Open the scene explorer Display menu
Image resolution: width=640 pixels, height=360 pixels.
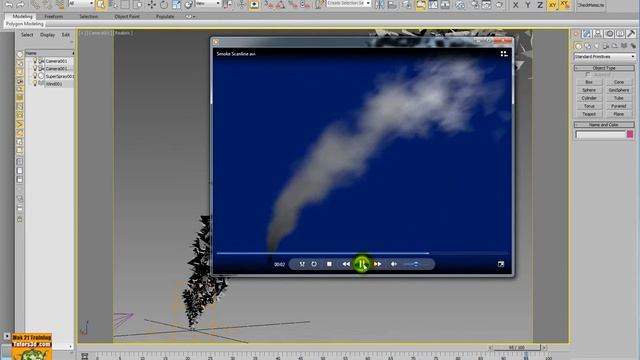(x=47, y=35)
